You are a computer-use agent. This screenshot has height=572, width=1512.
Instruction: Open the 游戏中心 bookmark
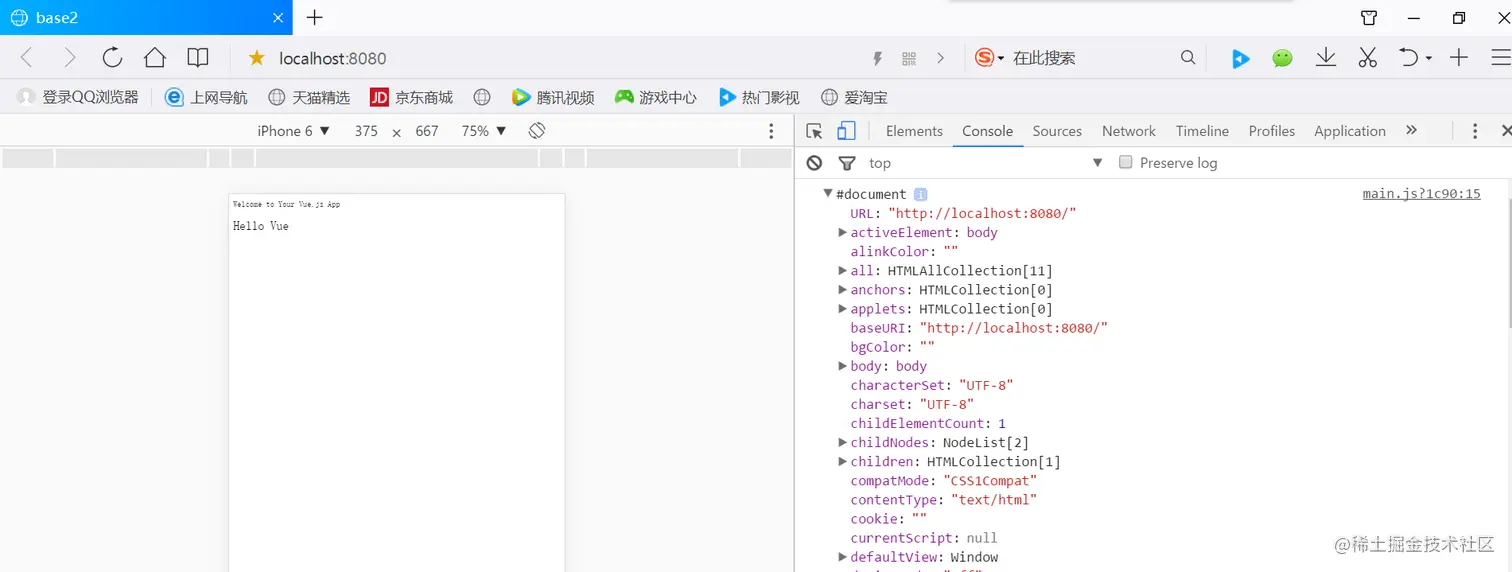point(656,97)
